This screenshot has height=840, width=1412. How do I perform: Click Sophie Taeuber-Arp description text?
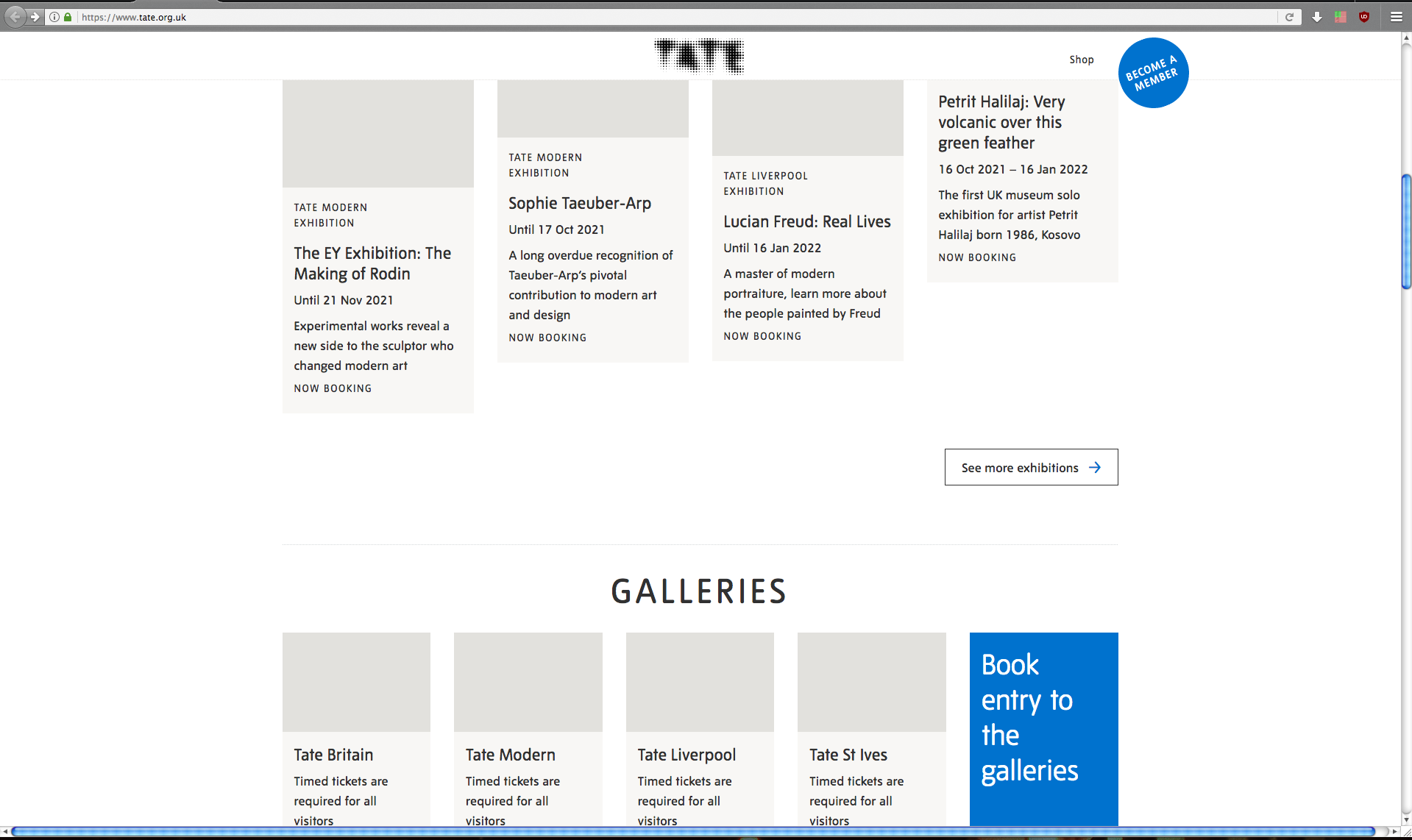pos(591,285)
